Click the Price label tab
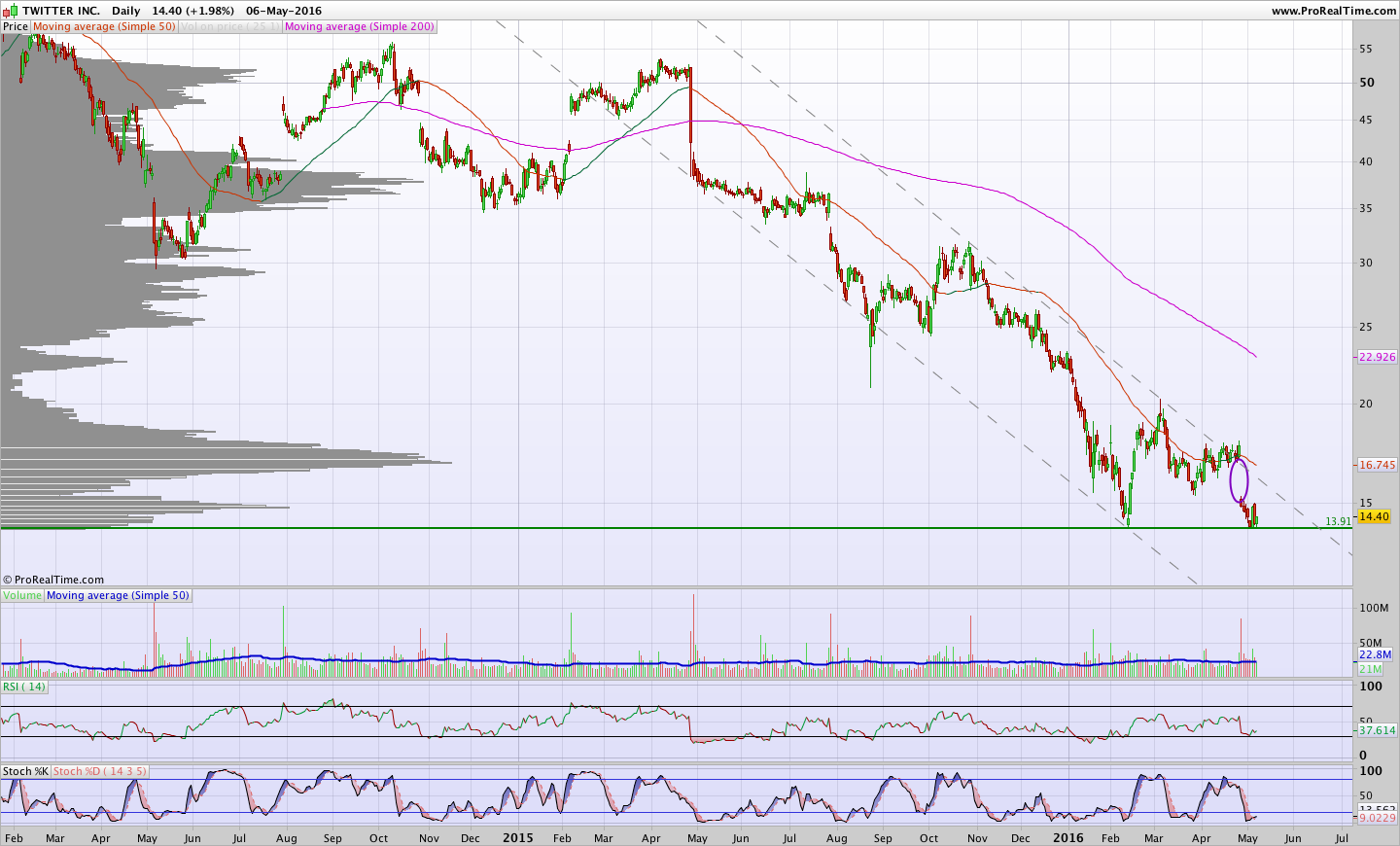1400x846 pixels. (16, 27)
